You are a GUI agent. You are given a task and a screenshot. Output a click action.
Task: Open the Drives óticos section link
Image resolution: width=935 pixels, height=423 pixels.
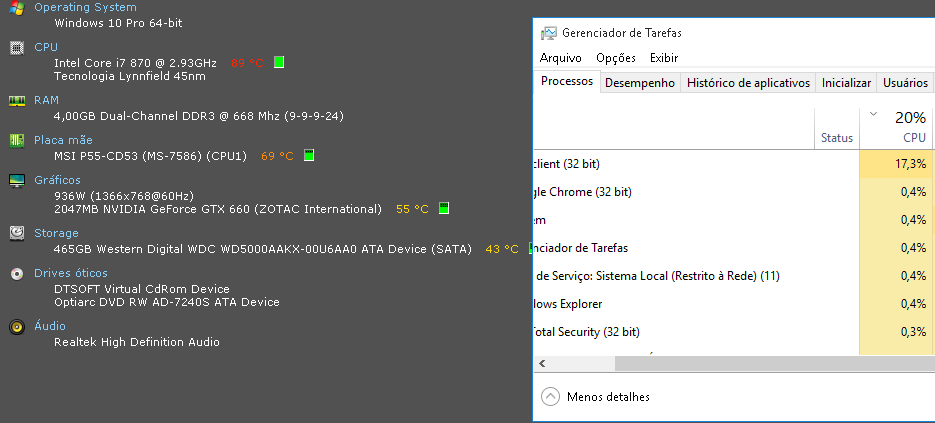(x=71, y=273)
